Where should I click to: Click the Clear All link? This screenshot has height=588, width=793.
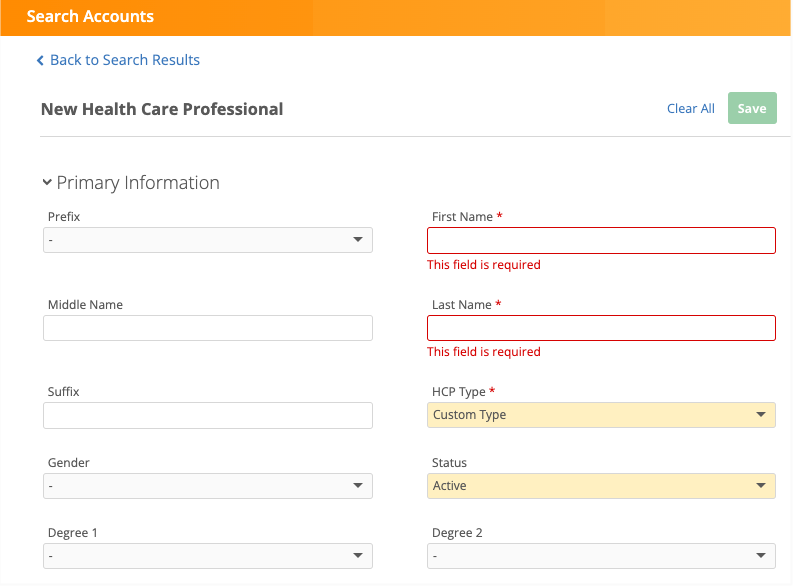click(690, 109)
